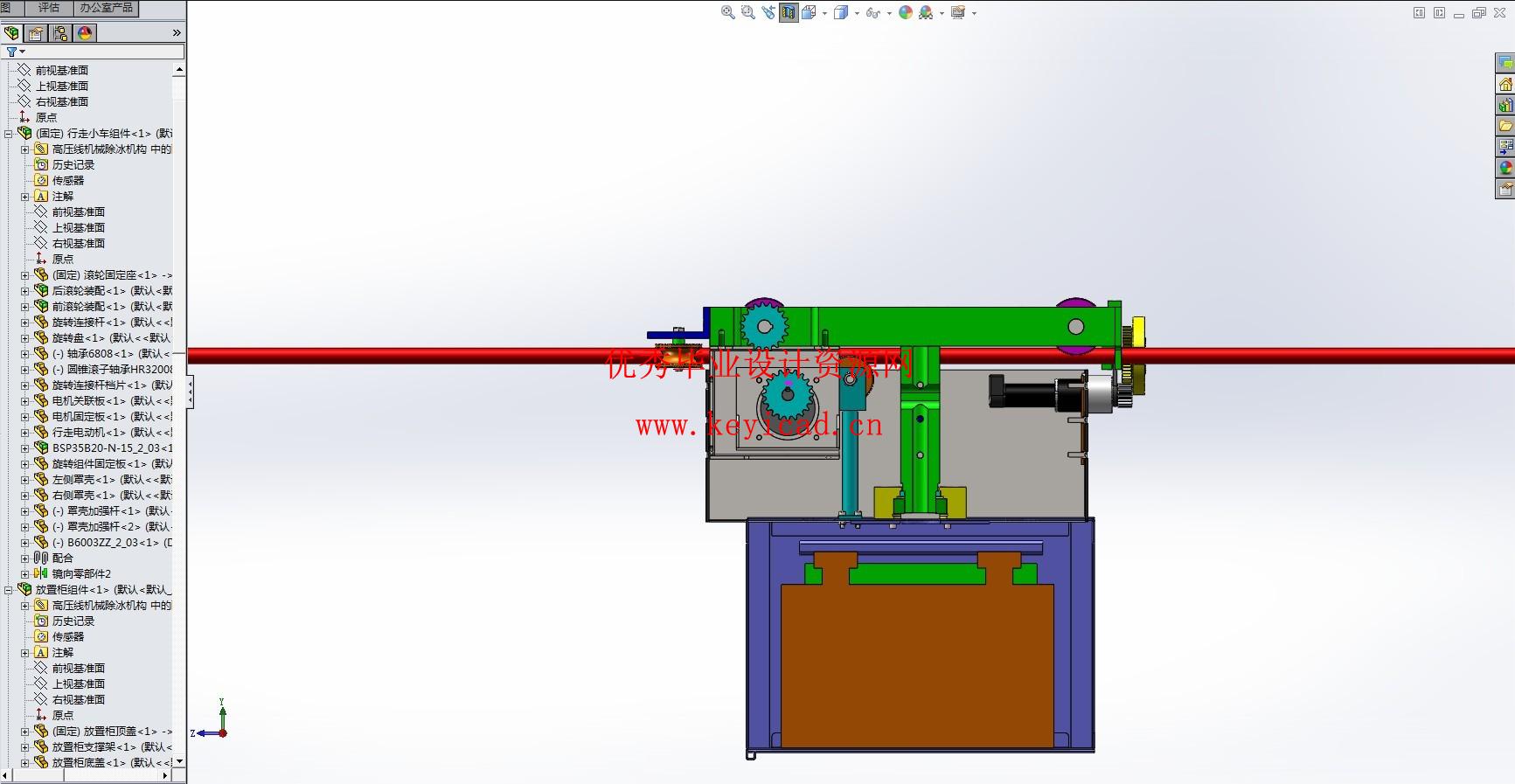
Task: Open the Design Library in task pane
Action: (1505, 105)
